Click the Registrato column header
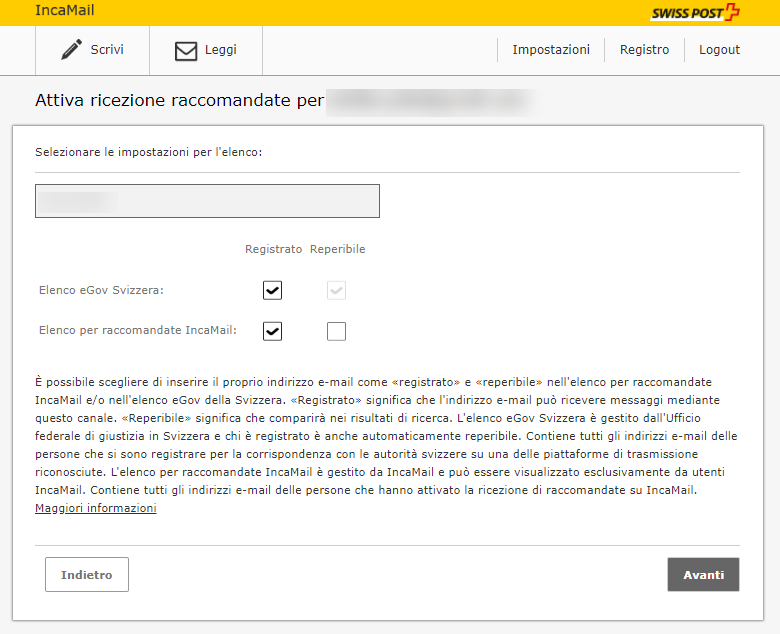Screen dimensions: 780x634 (273, 249)
